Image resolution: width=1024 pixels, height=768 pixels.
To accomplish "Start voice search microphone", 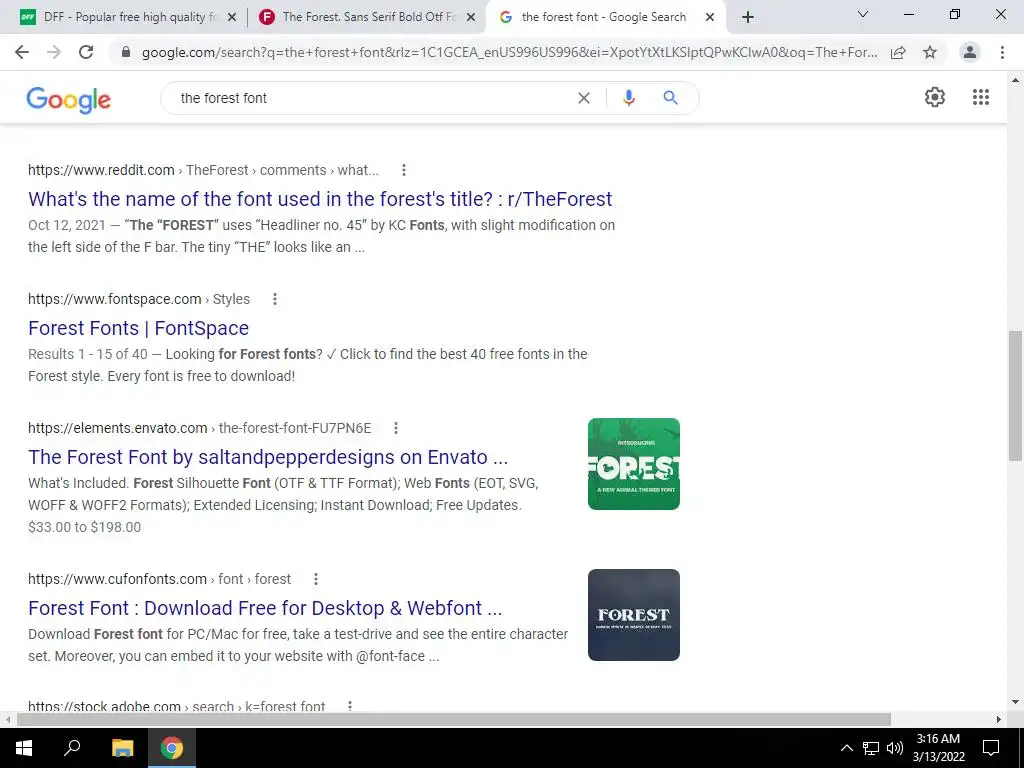I will (628, 98).
